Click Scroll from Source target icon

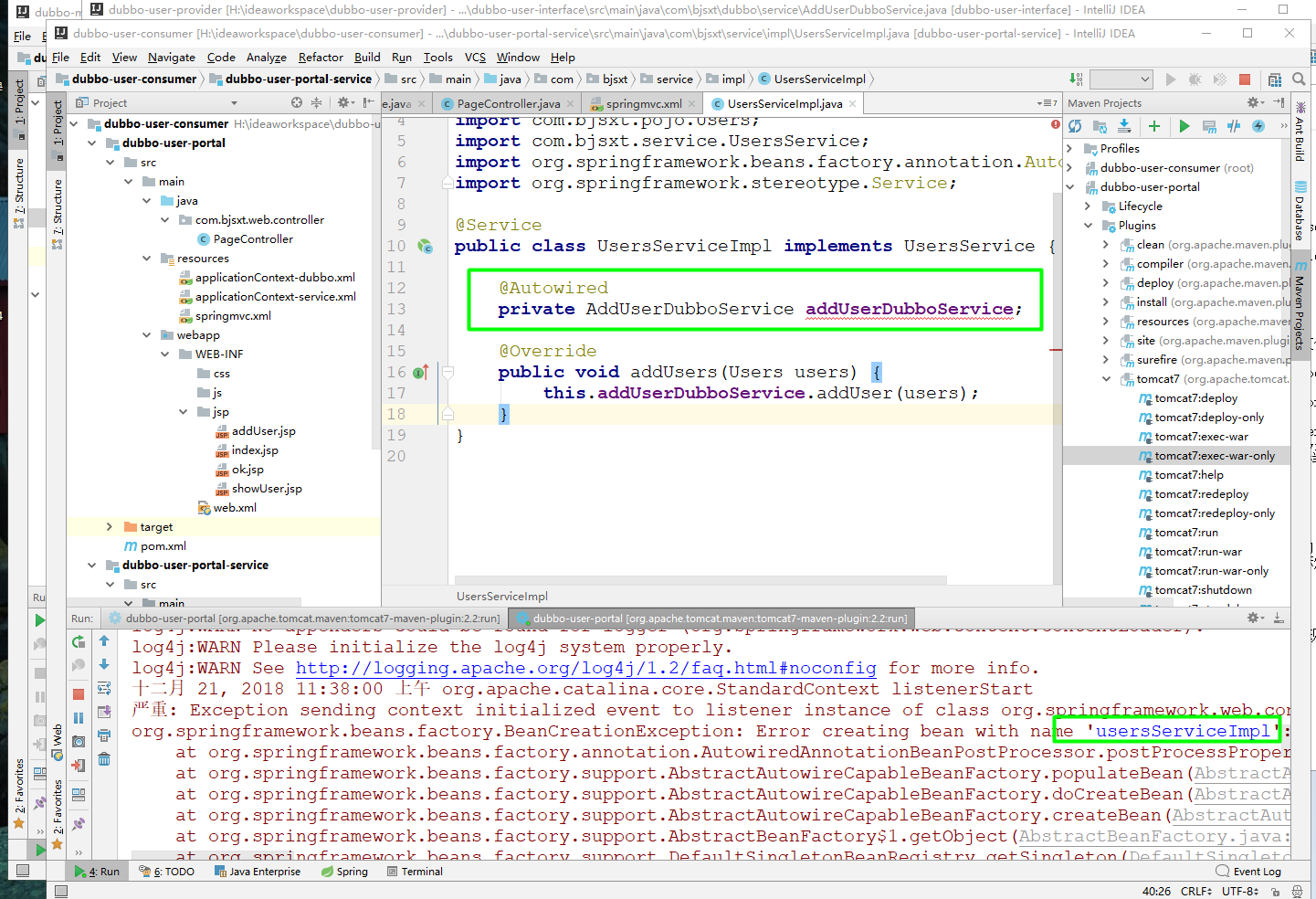[297, 102]
